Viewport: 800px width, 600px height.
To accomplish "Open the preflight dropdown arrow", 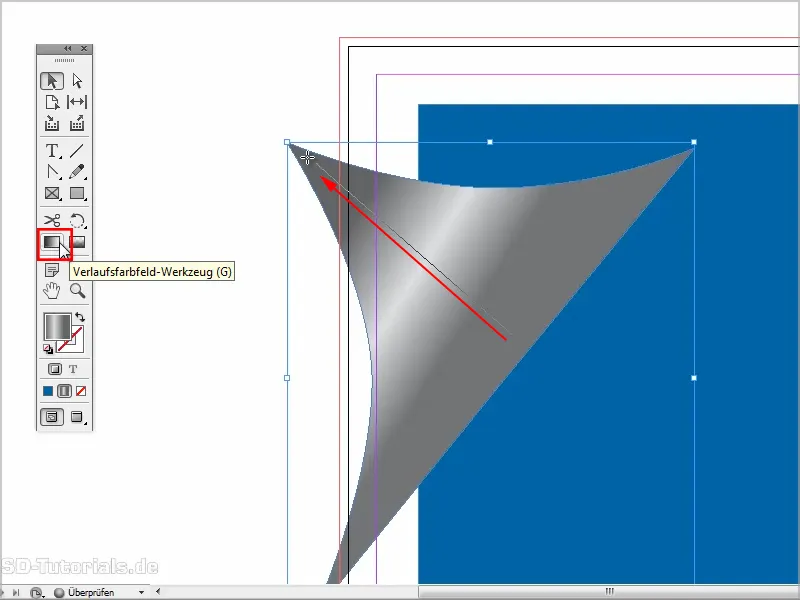I will coord(141,593).
